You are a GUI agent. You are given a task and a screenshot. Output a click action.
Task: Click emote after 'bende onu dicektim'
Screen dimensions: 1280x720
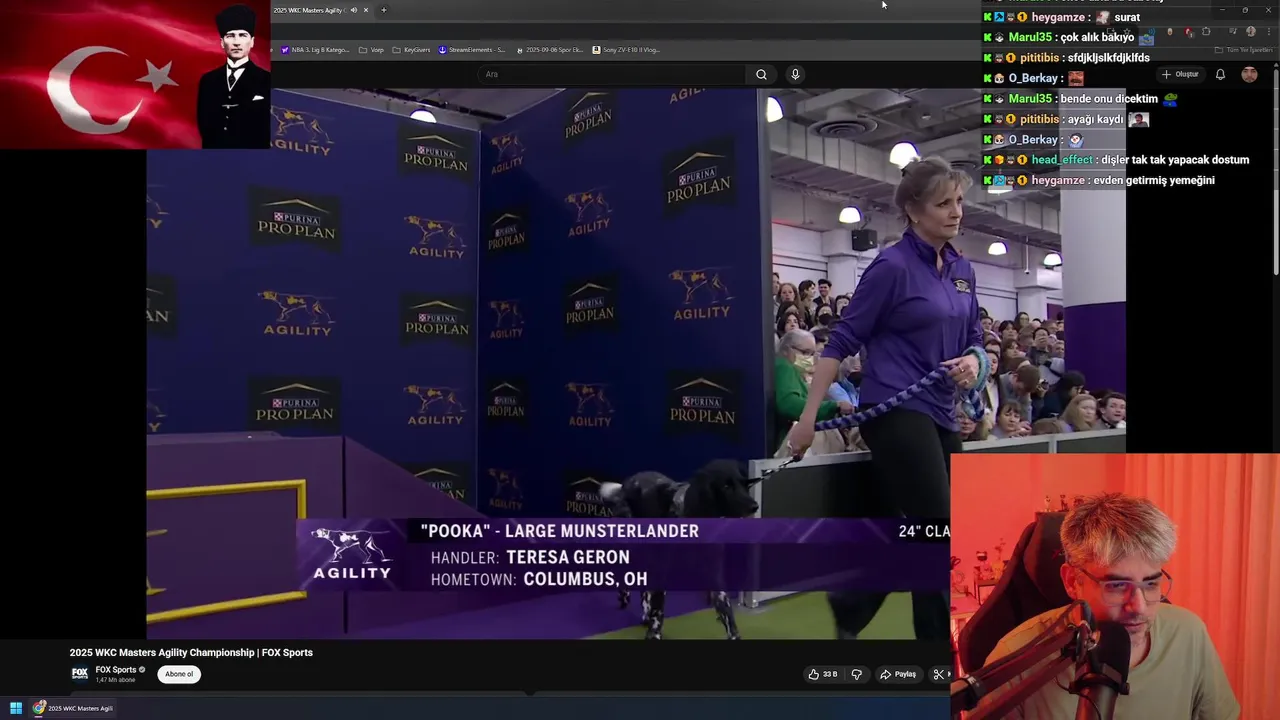pyautogui.click(x=1170, y=99)
